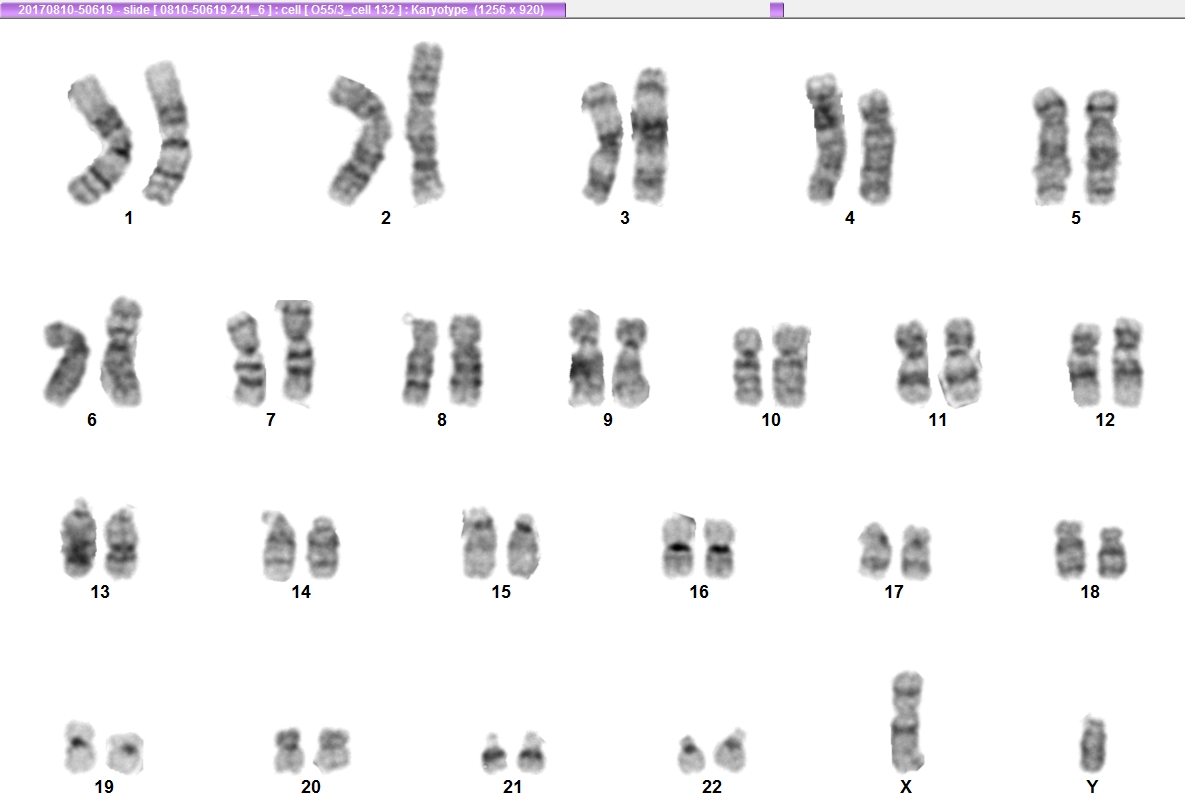The image size is (1185, 806).
Task: Click the label number 22
Action: [712, 787]
